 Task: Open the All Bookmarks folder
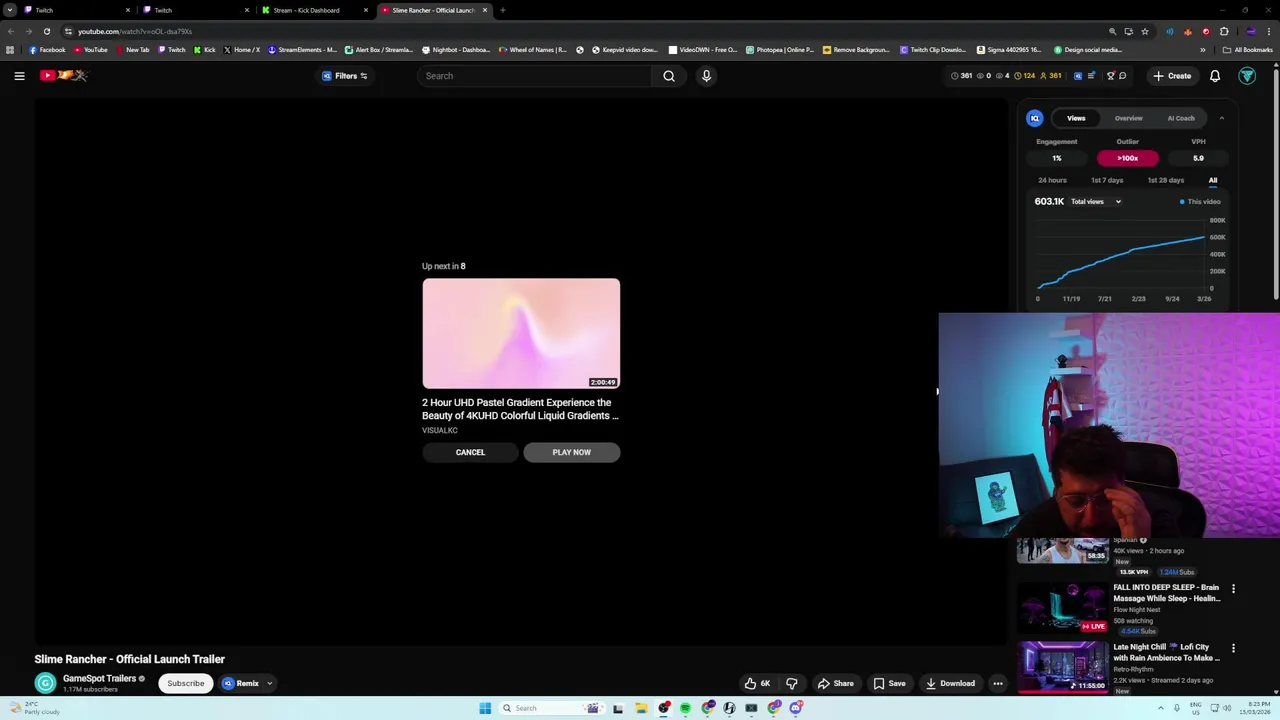point(1248,50)
